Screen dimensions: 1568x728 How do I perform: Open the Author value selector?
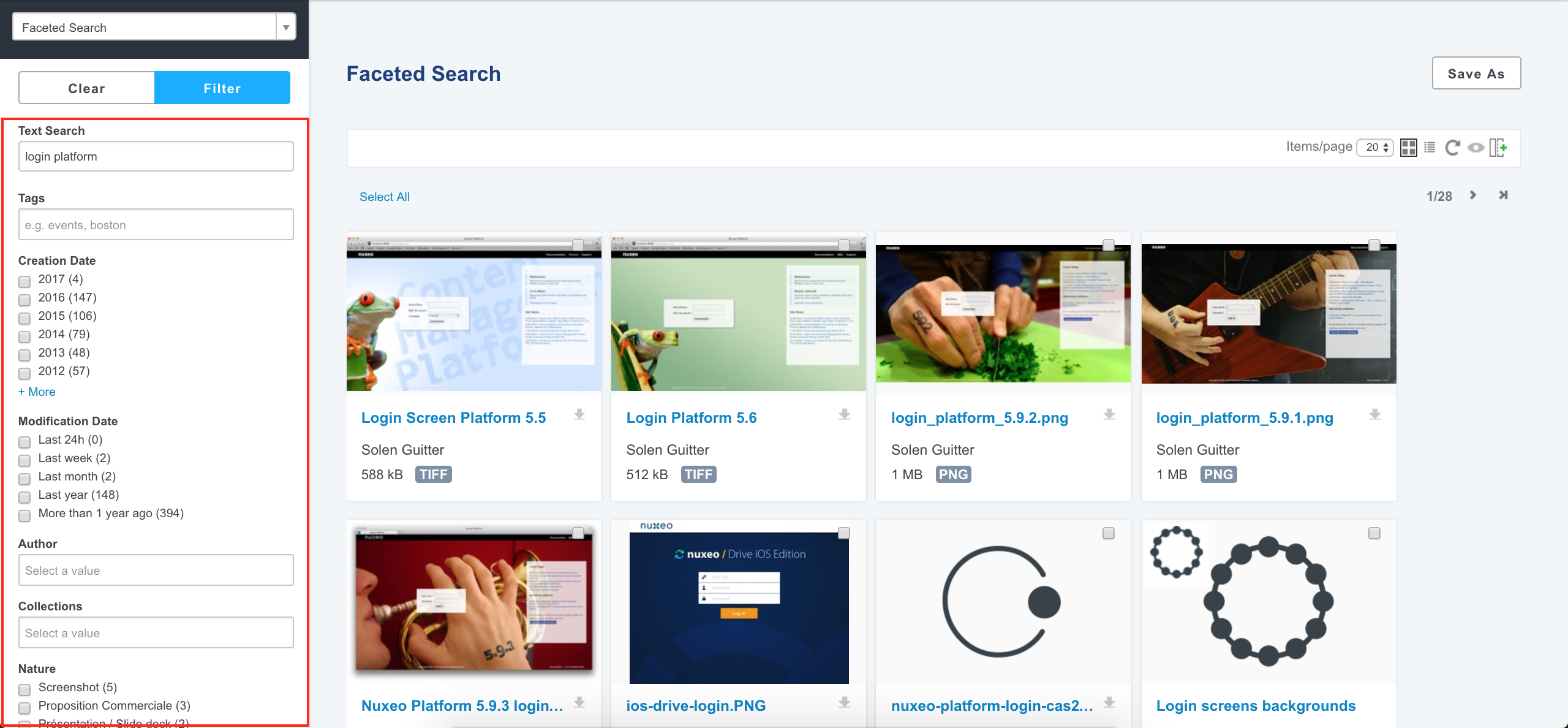tap(156, 571)
